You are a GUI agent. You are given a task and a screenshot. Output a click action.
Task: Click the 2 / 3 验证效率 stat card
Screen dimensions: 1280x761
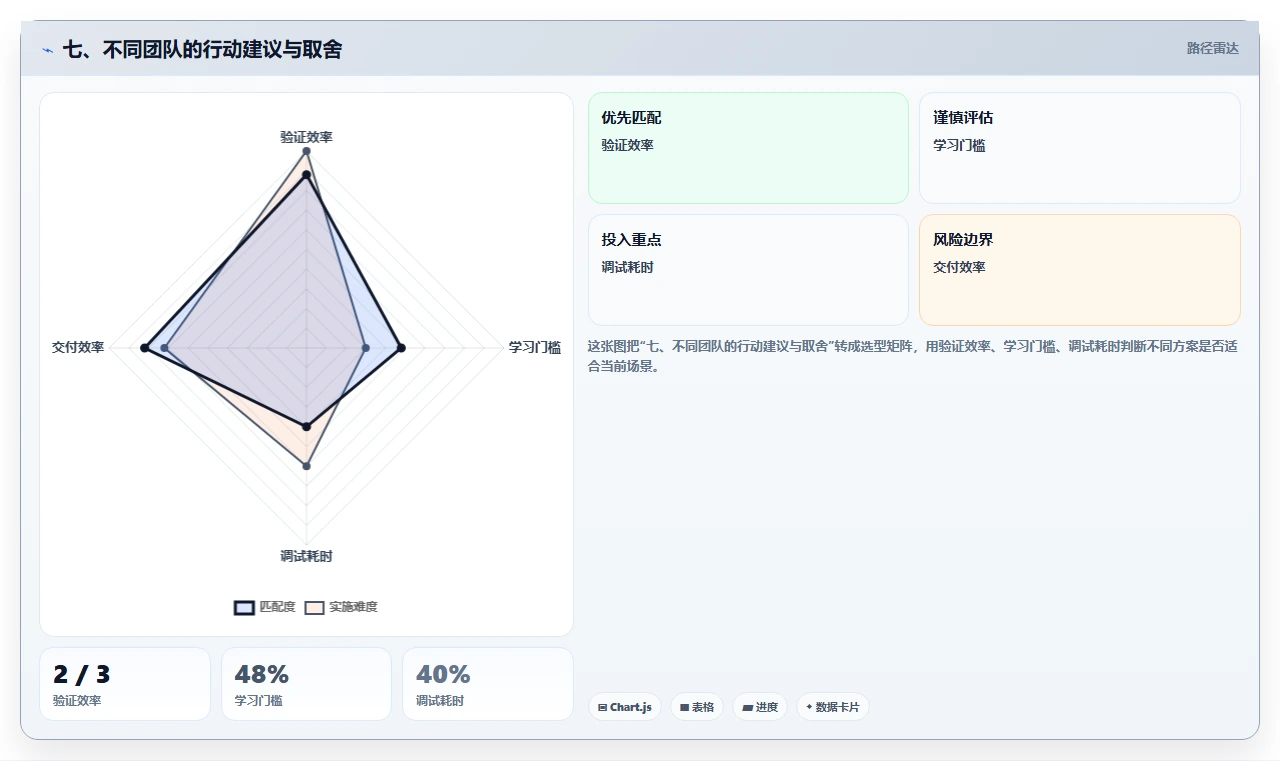(x=125, y=684)
